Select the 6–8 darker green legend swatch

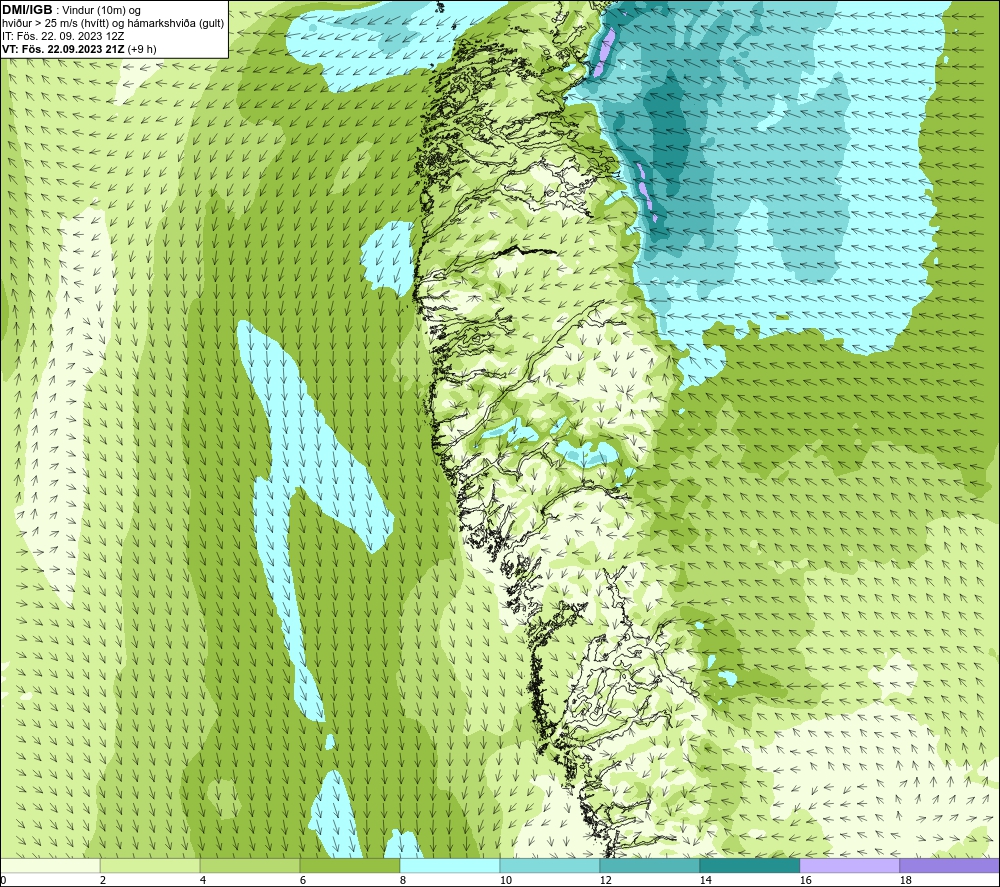[x=349, y=865]
